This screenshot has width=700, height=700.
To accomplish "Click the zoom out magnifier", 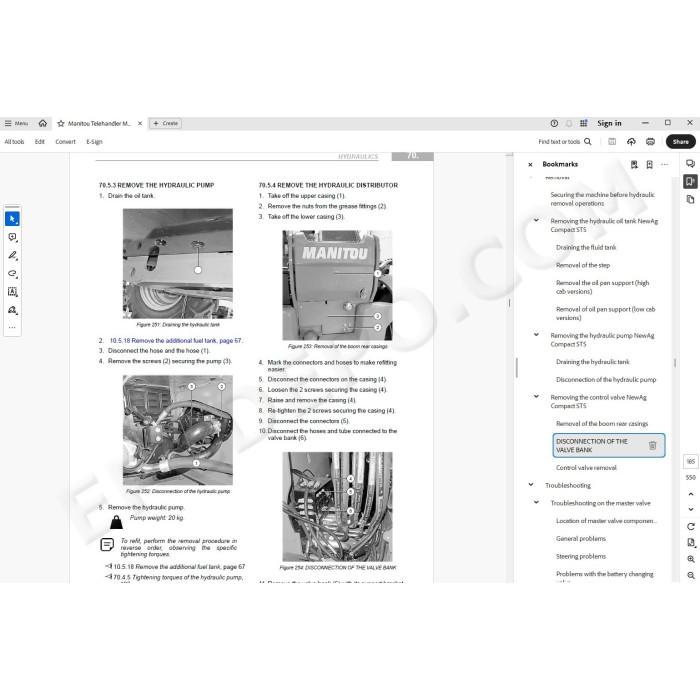I will (691, 575).
